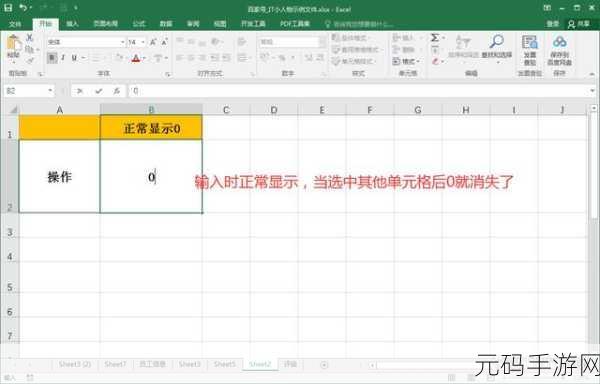Switch to the Insert ribbon tab
The width and height of the screenshot is (600, 384).
click(x=72, y=24)
